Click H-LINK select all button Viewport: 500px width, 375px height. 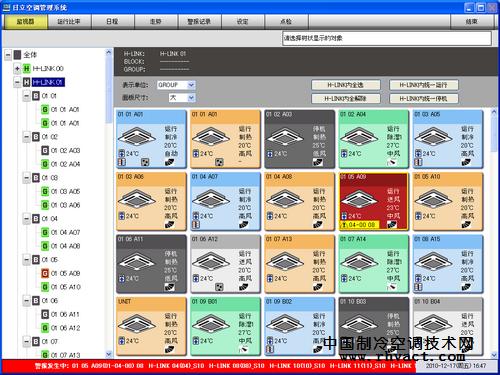click(346, 85)
